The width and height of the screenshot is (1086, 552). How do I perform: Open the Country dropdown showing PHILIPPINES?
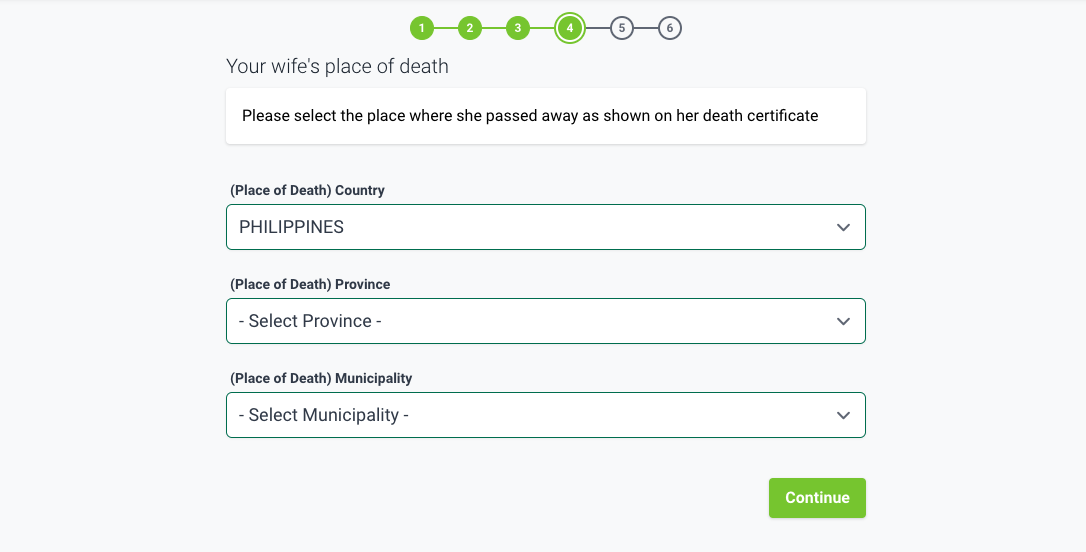click(530, 227)
